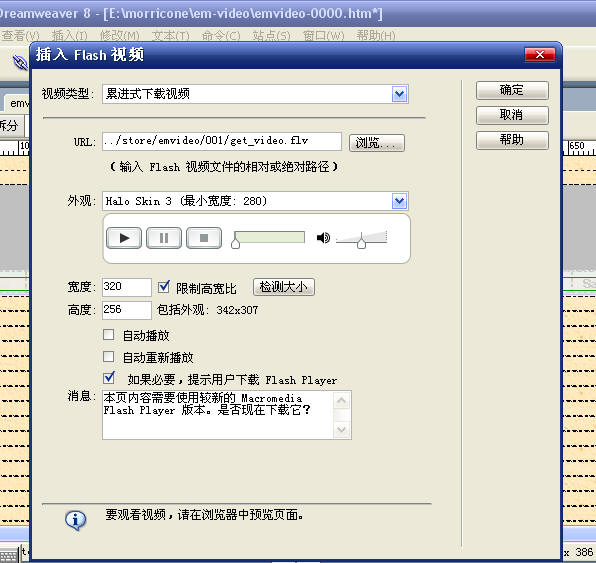Open the 视频类型 dropdown

(x=399, y=94)
